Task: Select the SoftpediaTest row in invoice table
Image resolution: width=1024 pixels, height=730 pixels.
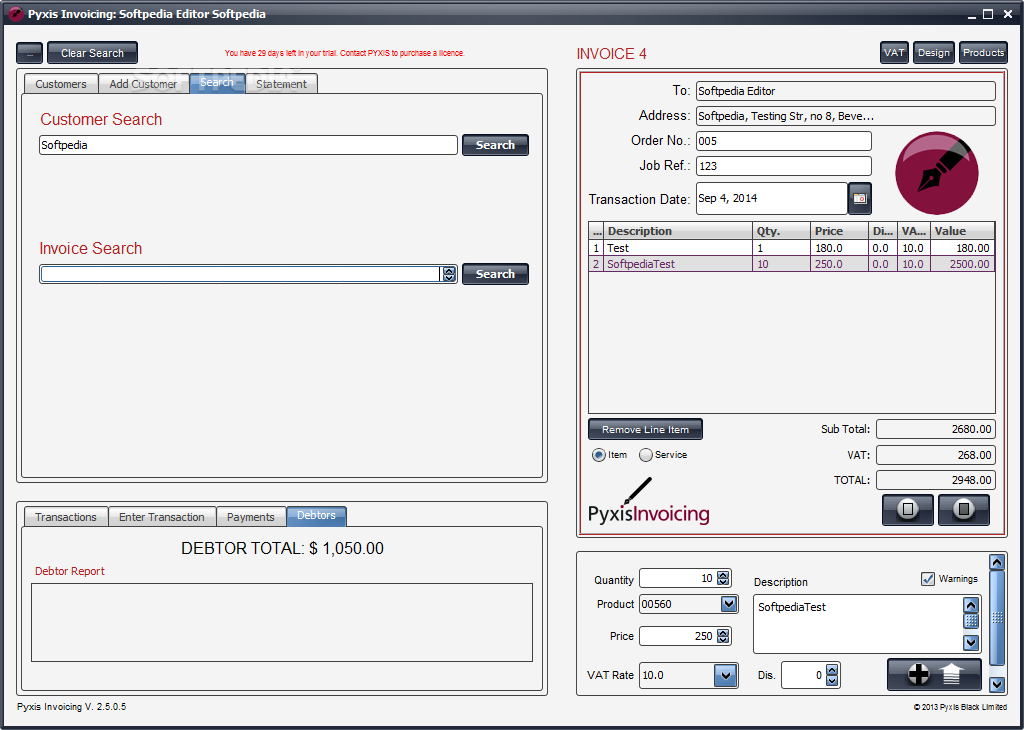Action: pos(792,264)
